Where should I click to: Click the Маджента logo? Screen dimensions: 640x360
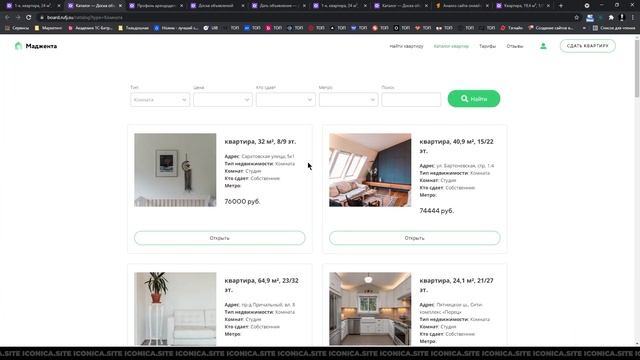(36, 46)
